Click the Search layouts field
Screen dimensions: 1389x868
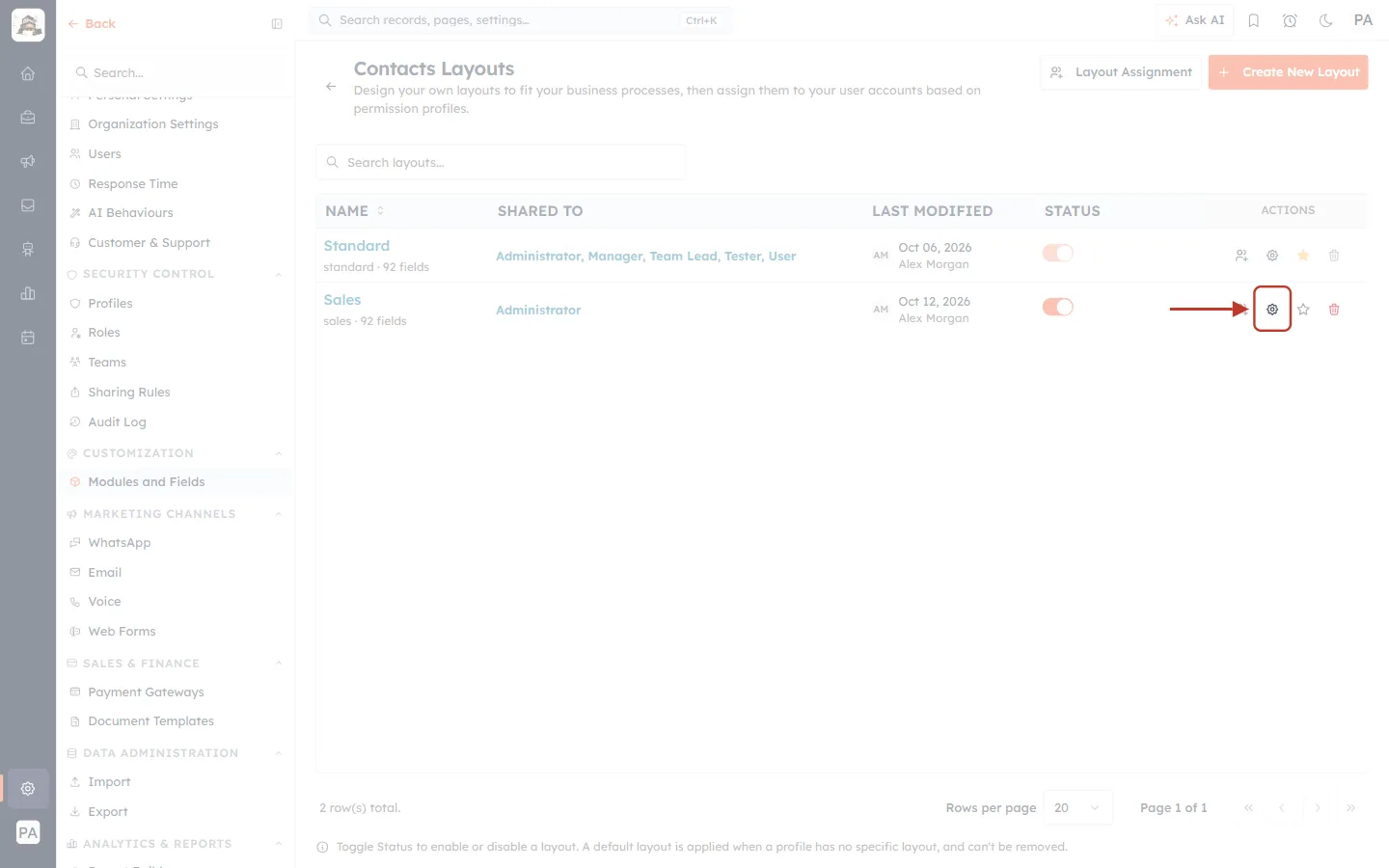click(501, 163)
